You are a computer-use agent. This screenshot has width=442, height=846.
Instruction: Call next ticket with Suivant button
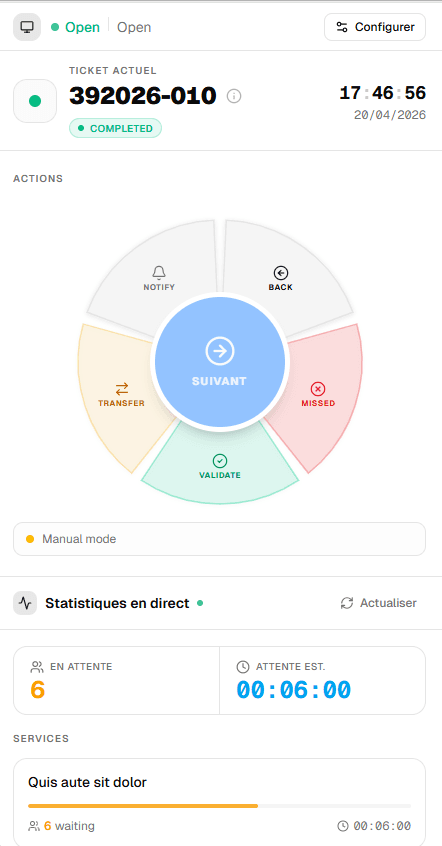[220, 361]
